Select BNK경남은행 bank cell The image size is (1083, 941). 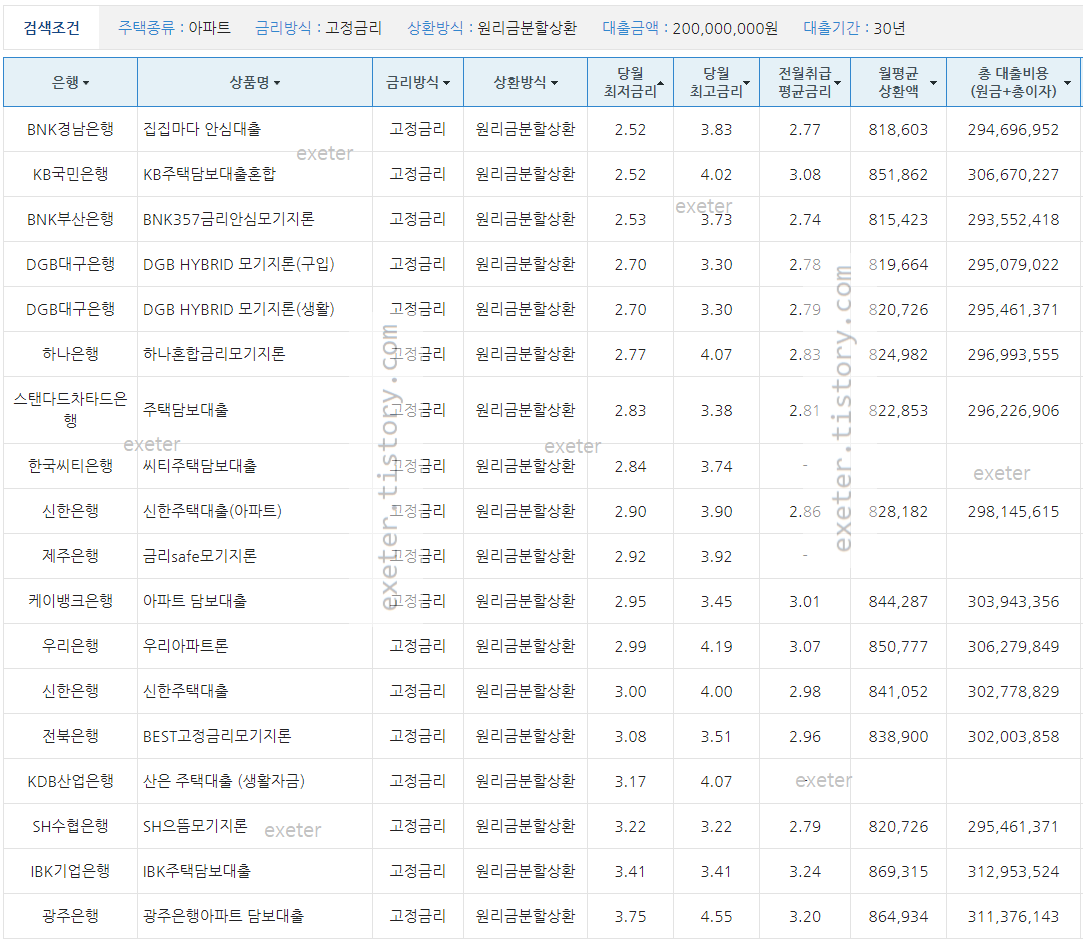point(70,129)
